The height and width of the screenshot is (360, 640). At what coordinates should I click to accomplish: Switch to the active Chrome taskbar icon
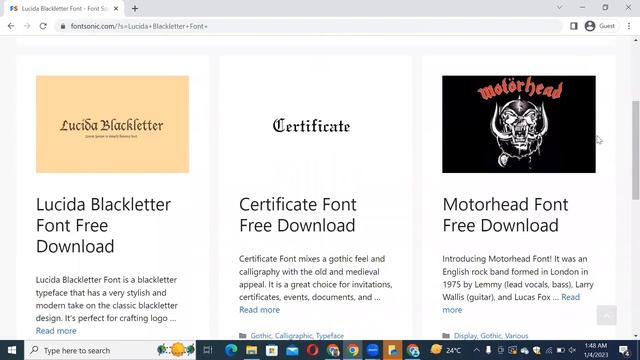[x=353, y=350]
